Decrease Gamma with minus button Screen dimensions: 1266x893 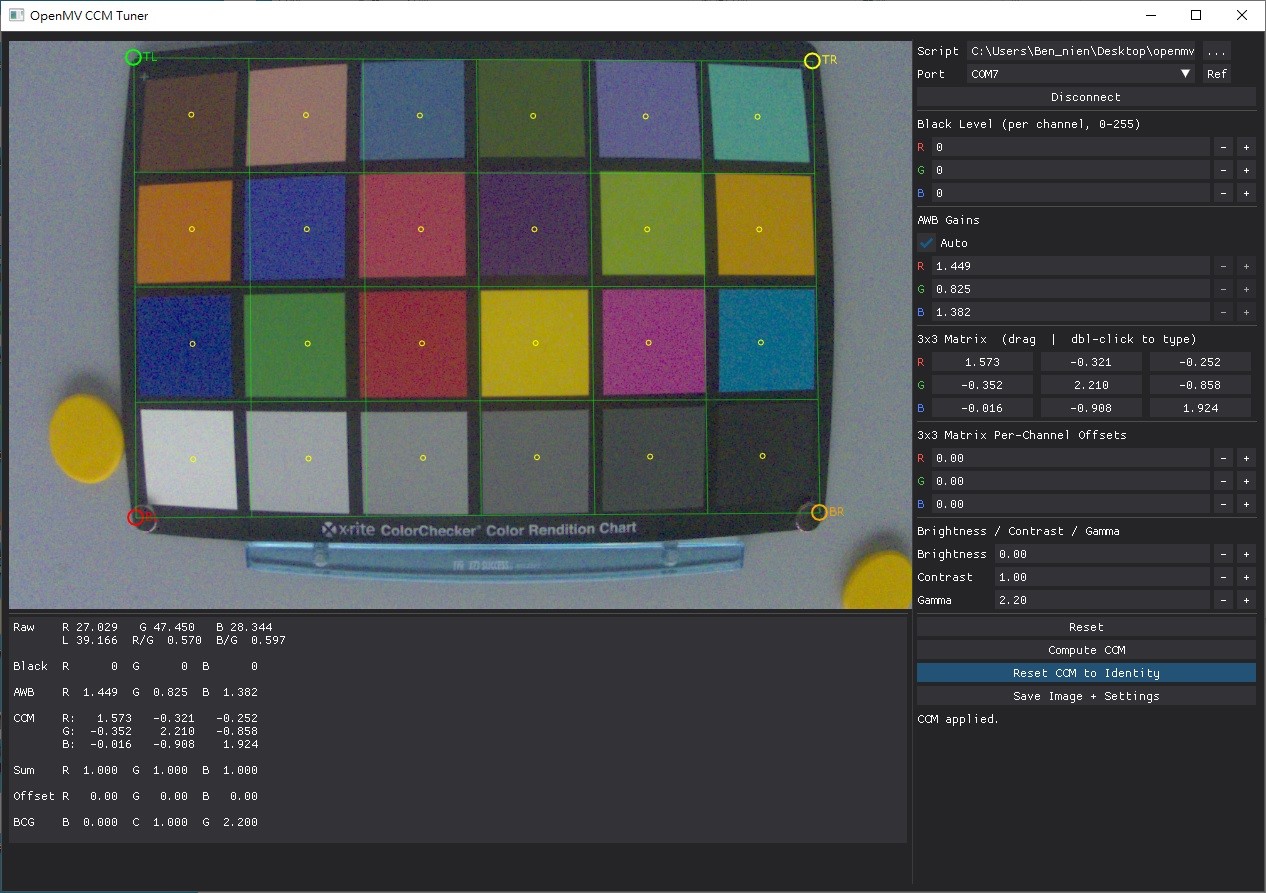pyautogui.click(x=1223, y=600)
